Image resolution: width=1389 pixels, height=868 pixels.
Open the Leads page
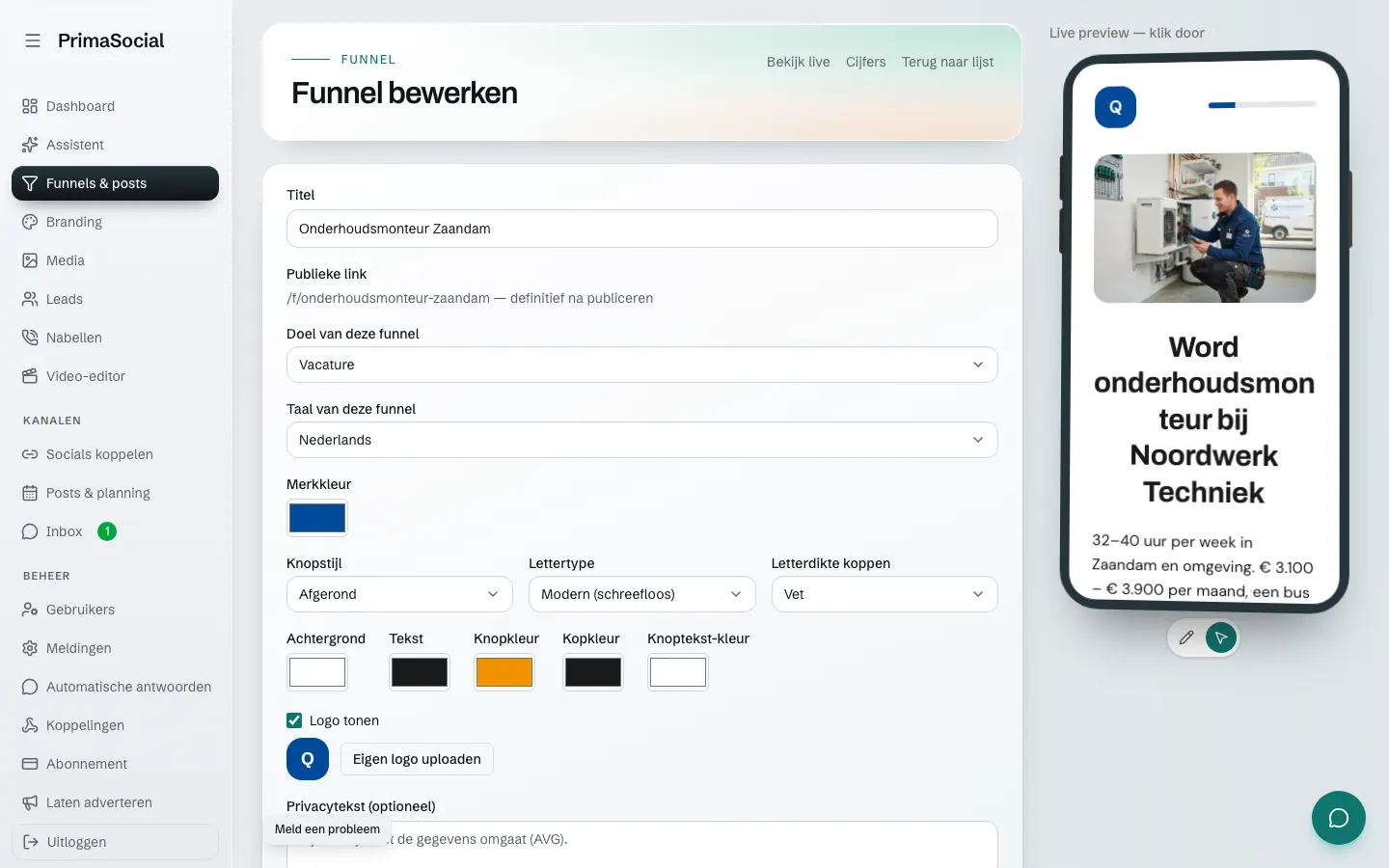point(115,299)
